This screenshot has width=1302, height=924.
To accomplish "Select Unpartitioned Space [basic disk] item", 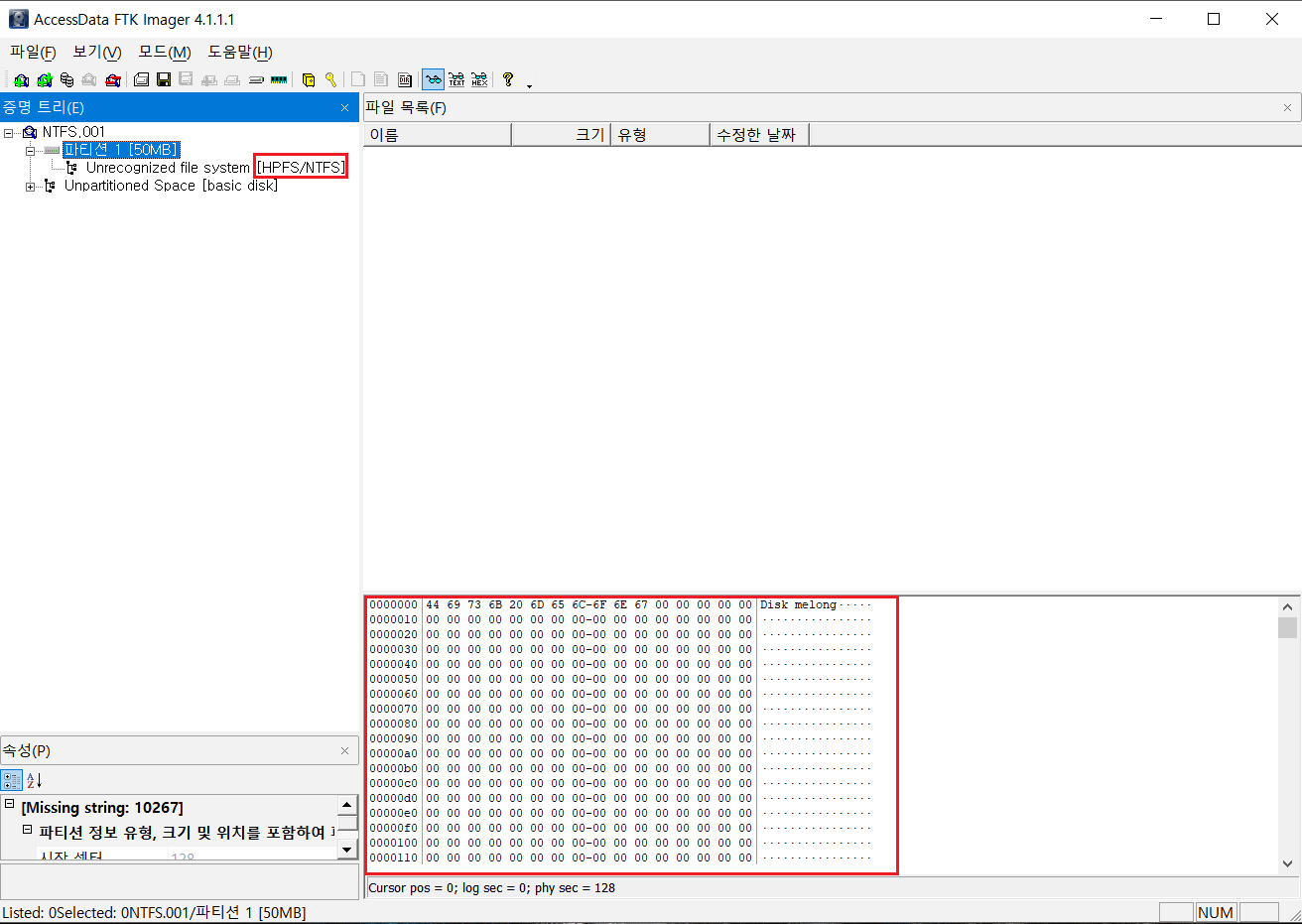I will point(171,186).
